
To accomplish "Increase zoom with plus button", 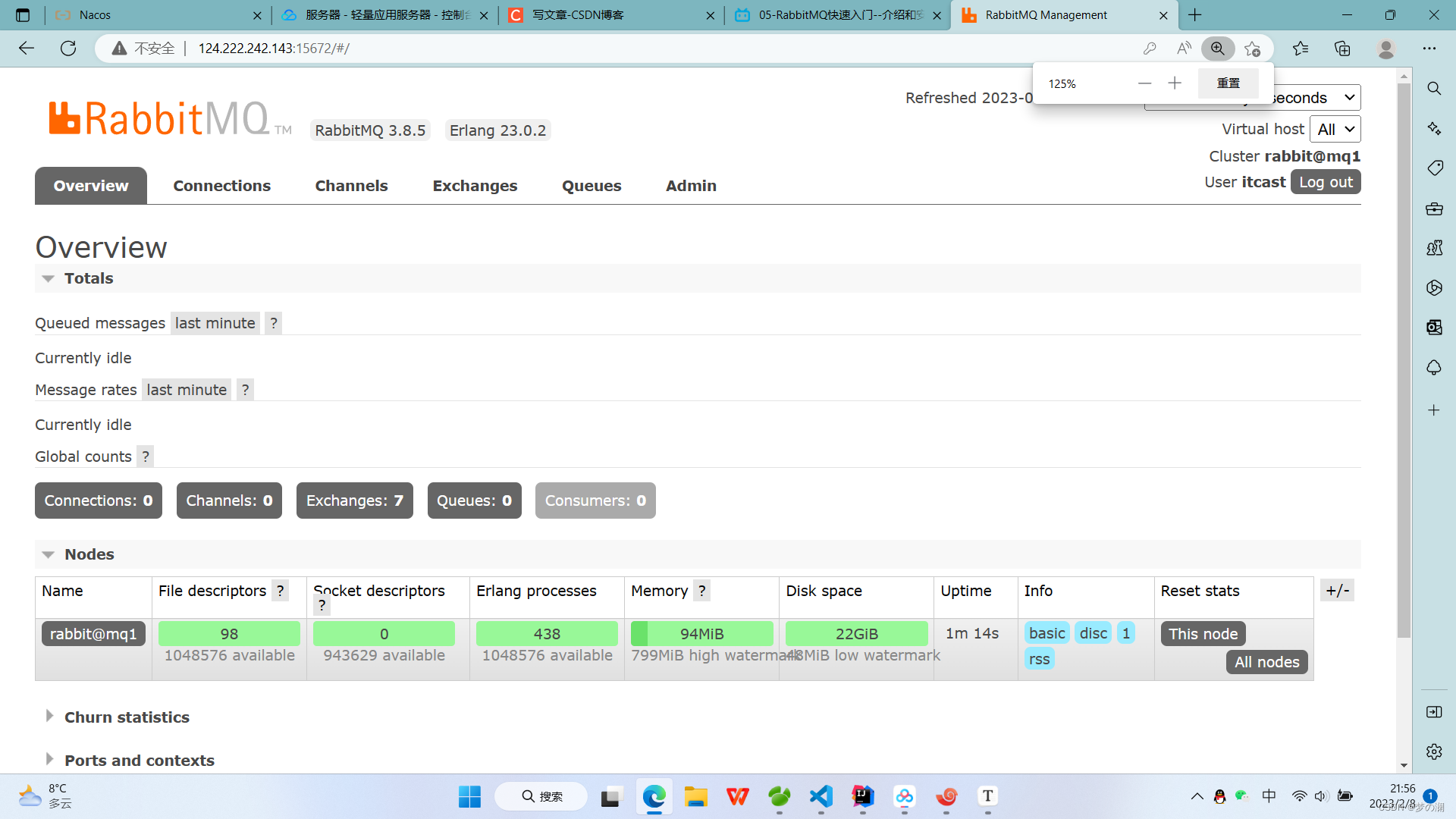I will point(1175,83).
